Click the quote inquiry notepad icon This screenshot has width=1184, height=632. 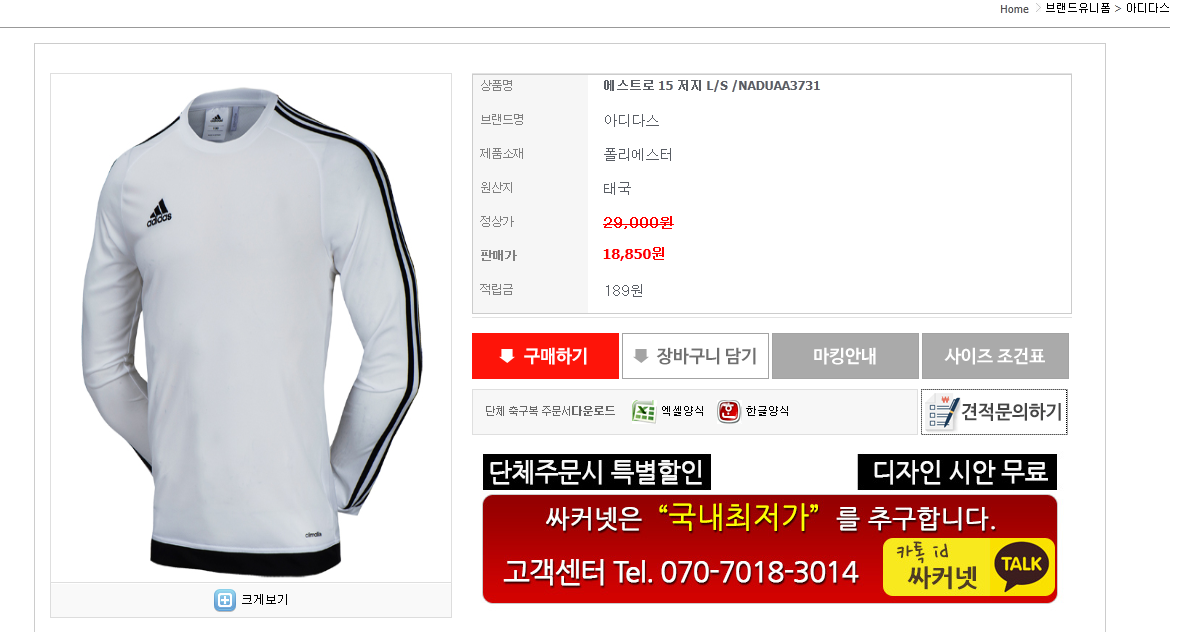943,412
